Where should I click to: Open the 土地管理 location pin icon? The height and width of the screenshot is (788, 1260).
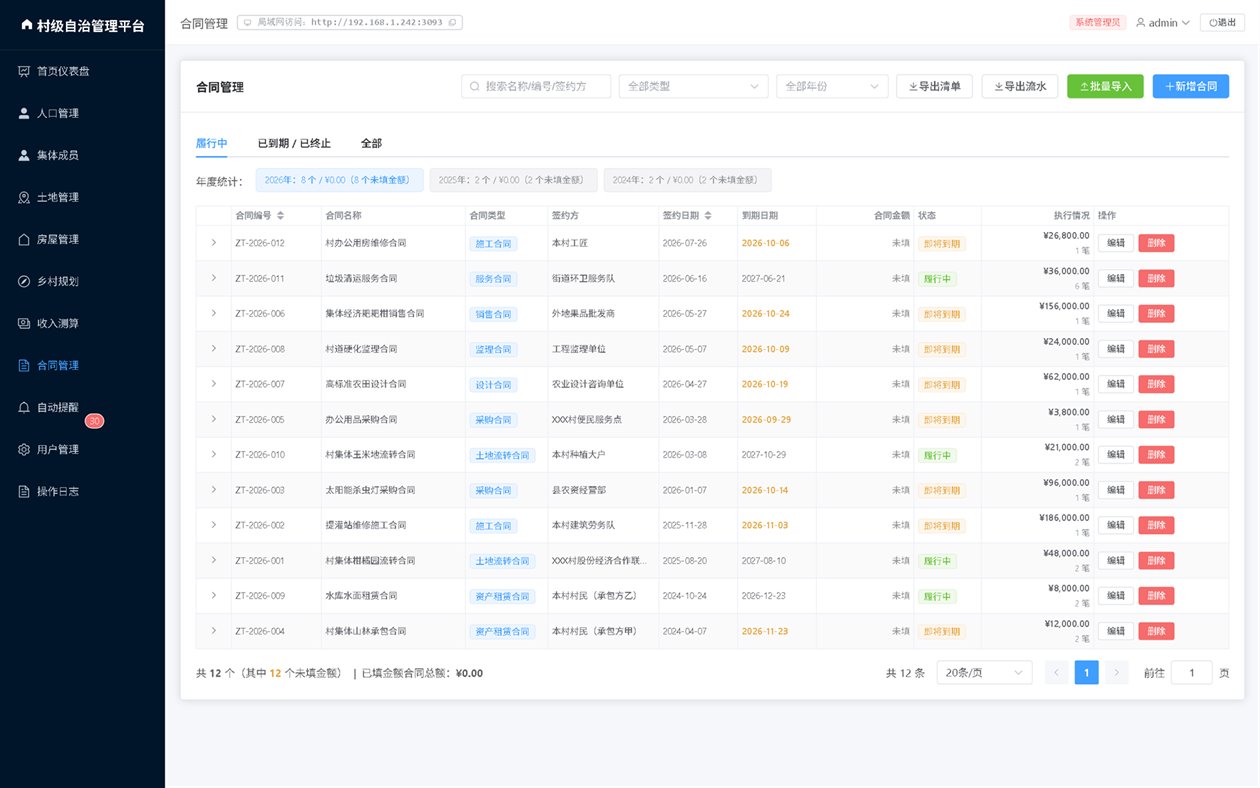click(24, 197)
